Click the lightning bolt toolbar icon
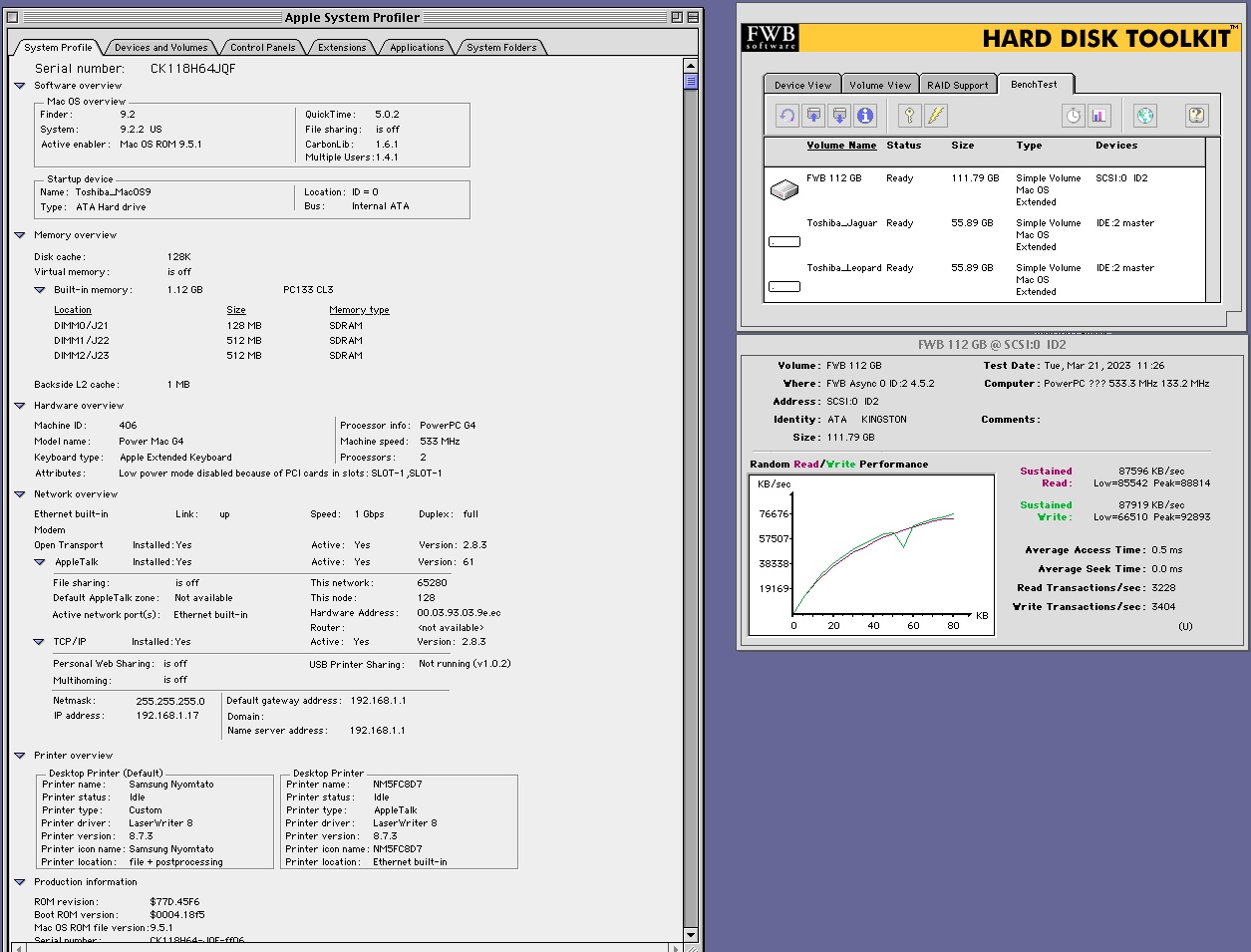Viewport: 1251px width, 952px height. pyautogui.click(x=935, y=116)
